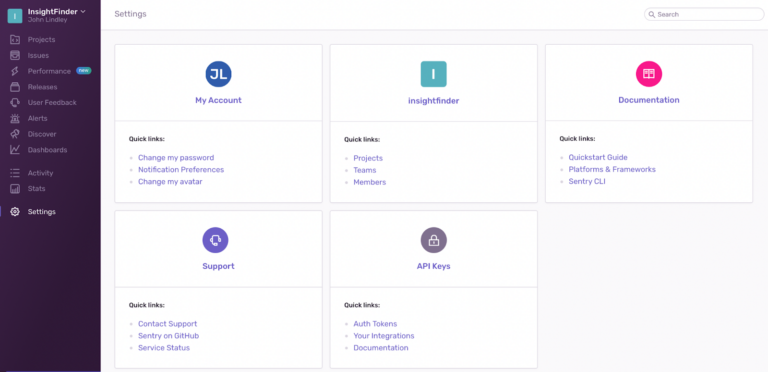Image resolution: width=768 pixels, height=372 pixels.
Task: Open Issues in the sidebar menu
Action: pyautogui.click(x=38, y=55)
